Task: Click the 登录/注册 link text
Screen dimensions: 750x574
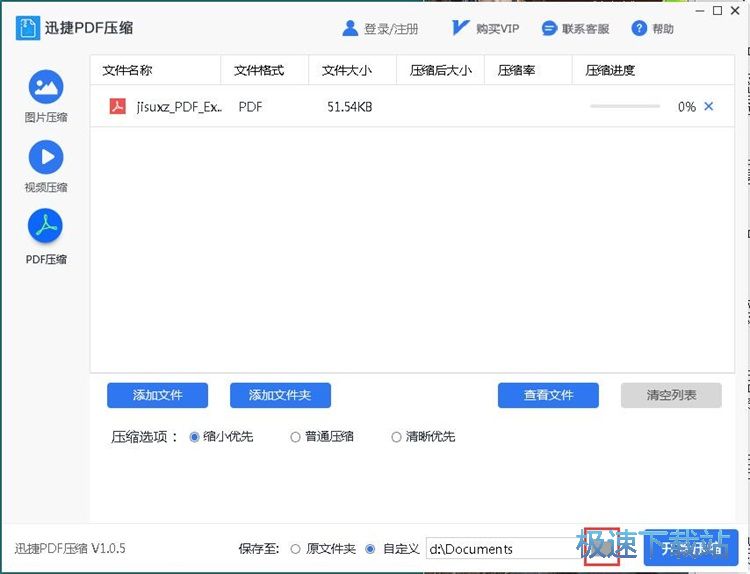Action: (391, 29)
